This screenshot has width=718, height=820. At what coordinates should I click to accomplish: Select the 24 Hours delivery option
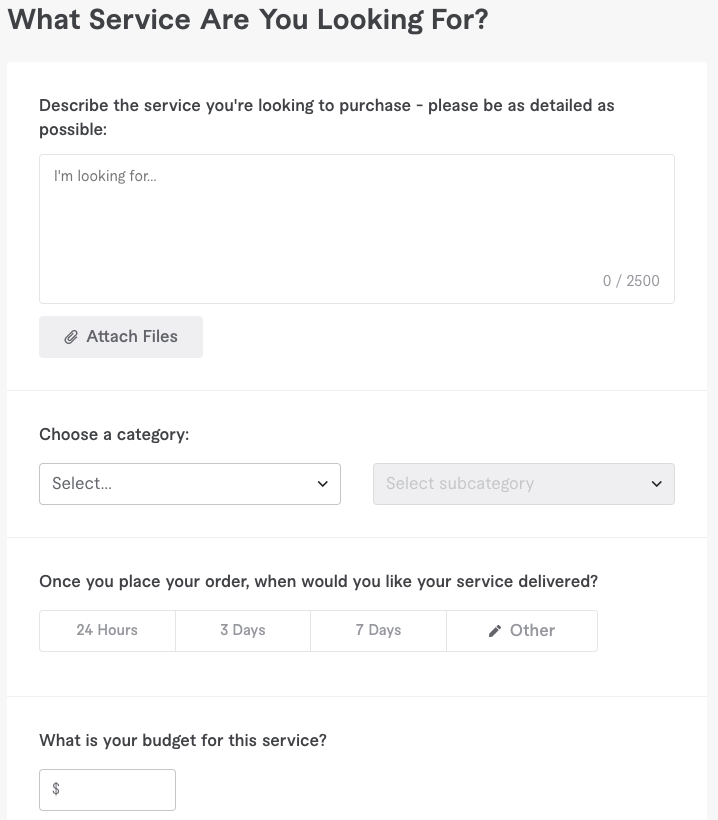(107, 630)
